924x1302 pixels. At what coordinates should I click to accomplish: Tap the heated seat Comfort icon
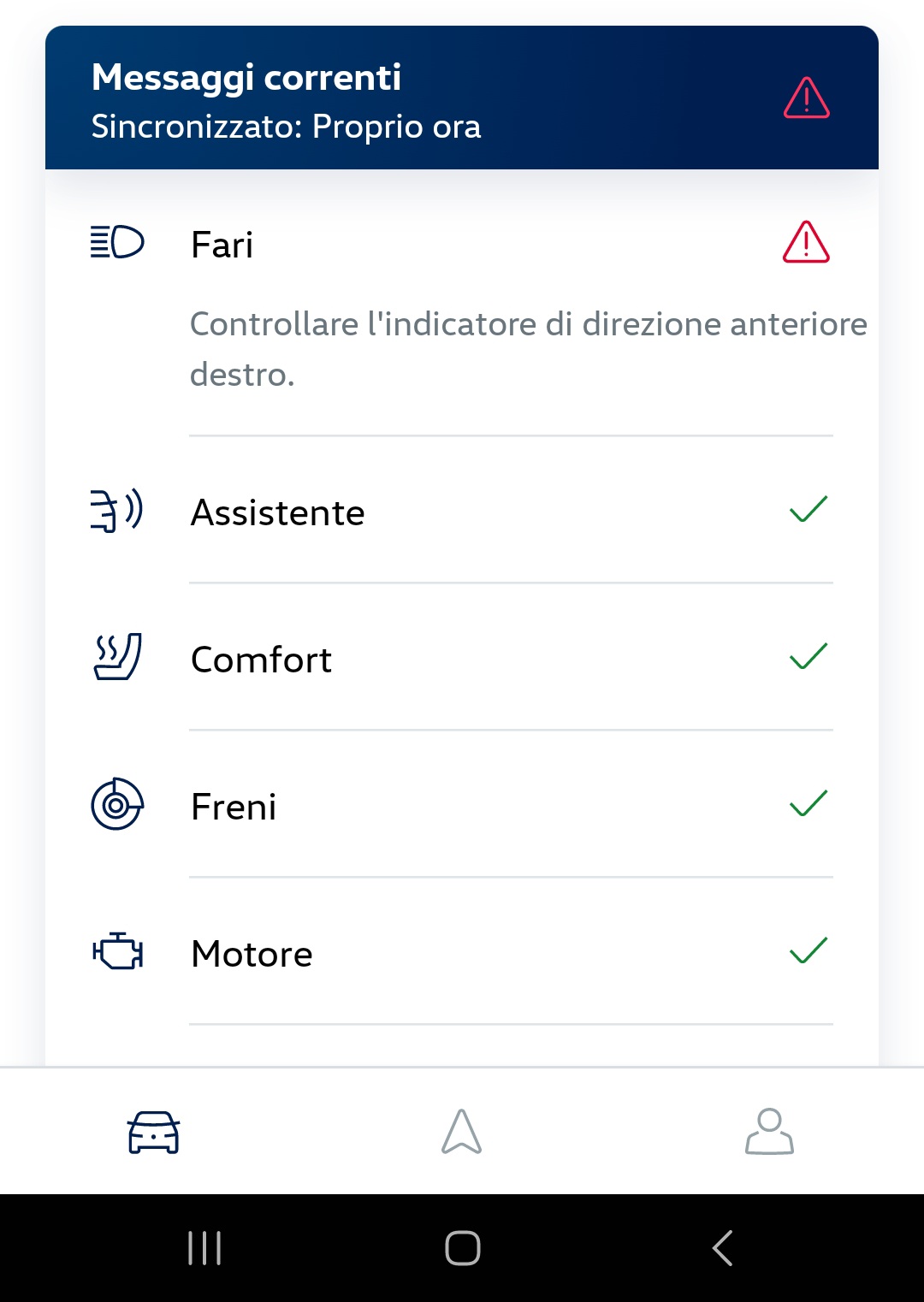117,657
